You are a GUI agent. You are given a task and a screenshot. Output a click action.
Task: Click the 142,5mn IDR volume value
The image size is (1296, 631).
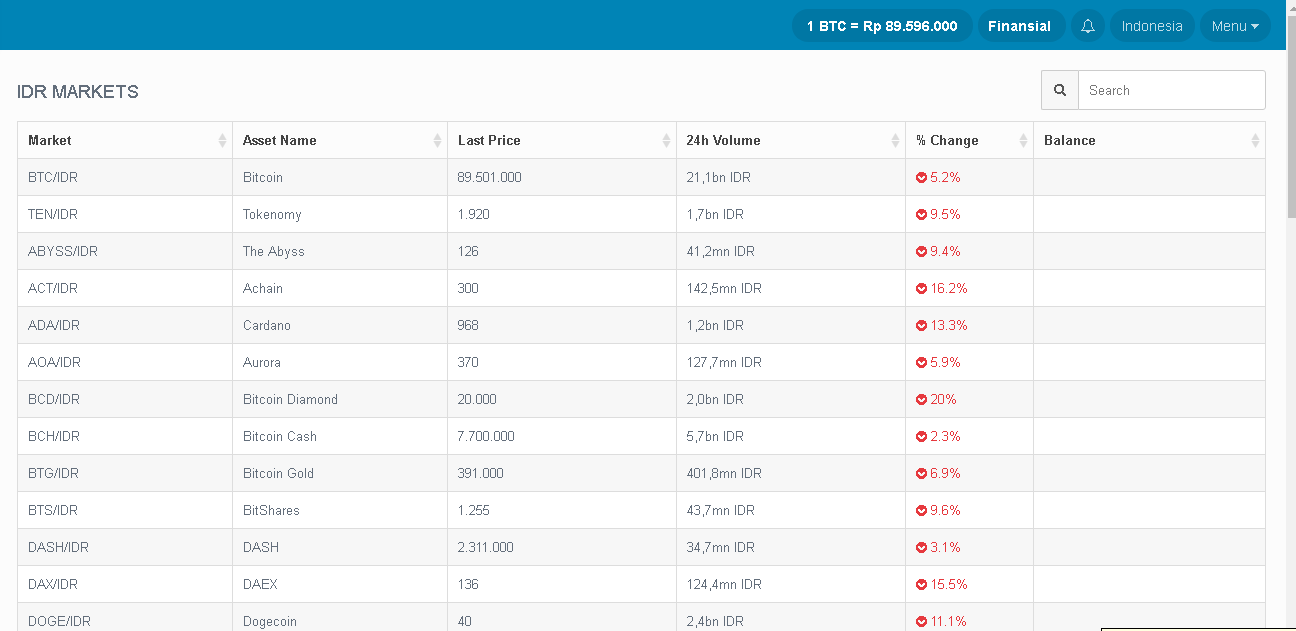point(724,288)
